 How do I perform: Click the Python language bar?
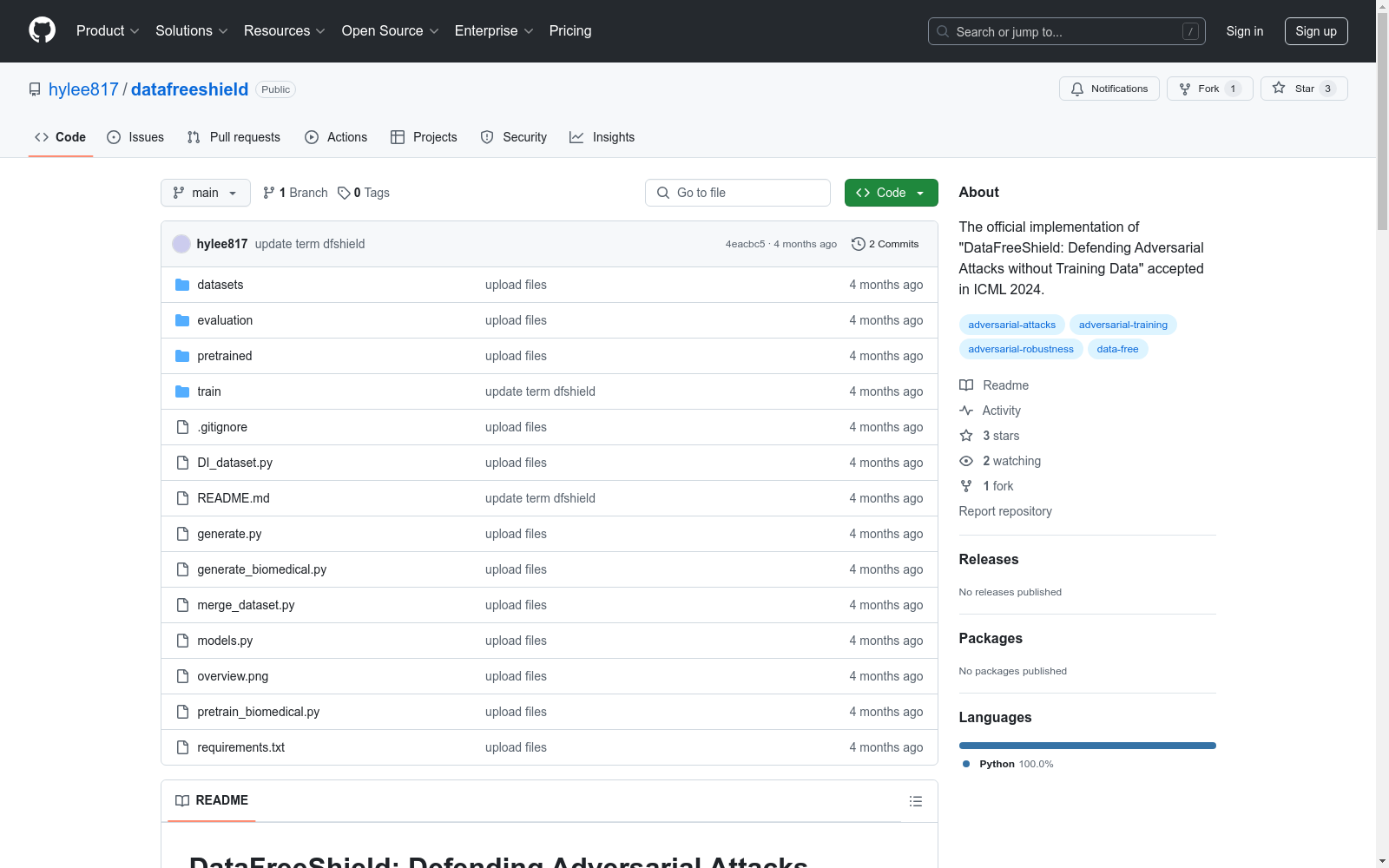[x=1087, y=746]
